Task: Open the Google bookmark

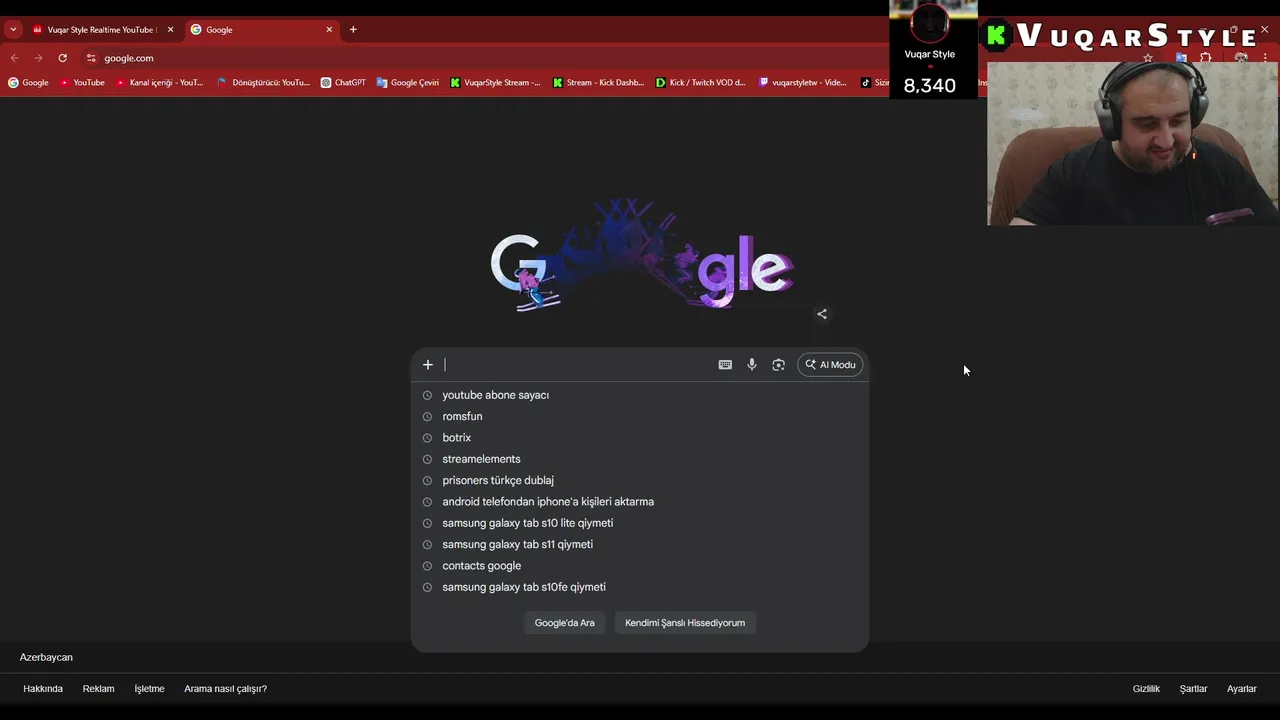Action: (x=28, y=83)
